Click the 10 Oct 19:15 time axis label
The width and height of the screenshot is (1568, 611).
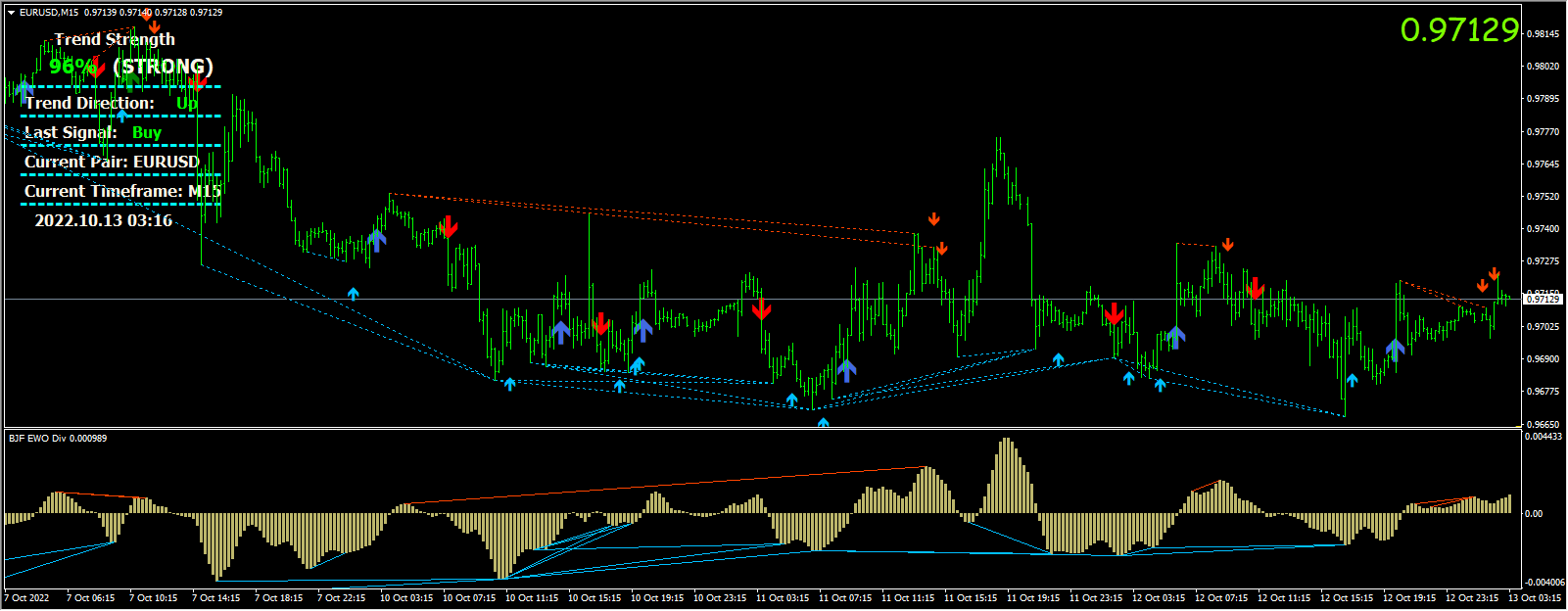click(x=657, y=597)
